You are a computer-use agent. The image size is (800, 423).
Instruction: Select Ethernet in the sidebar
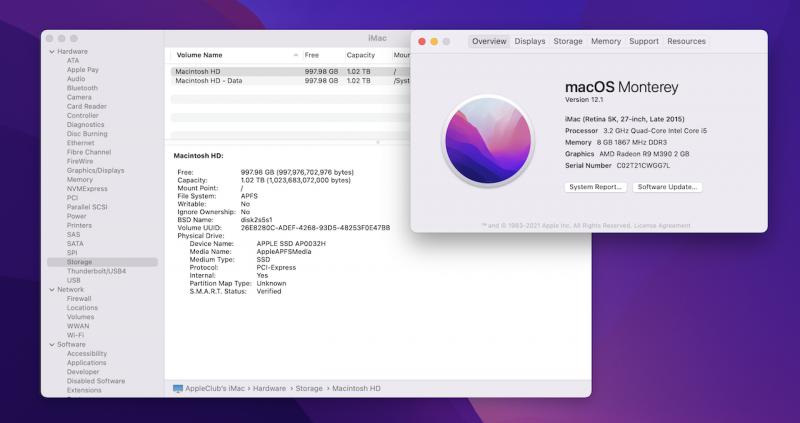point(80,143)
